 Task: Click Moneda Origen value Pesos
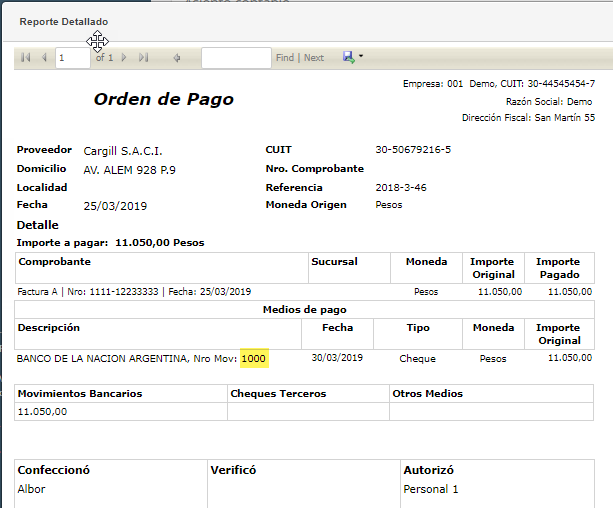point(389,205)
